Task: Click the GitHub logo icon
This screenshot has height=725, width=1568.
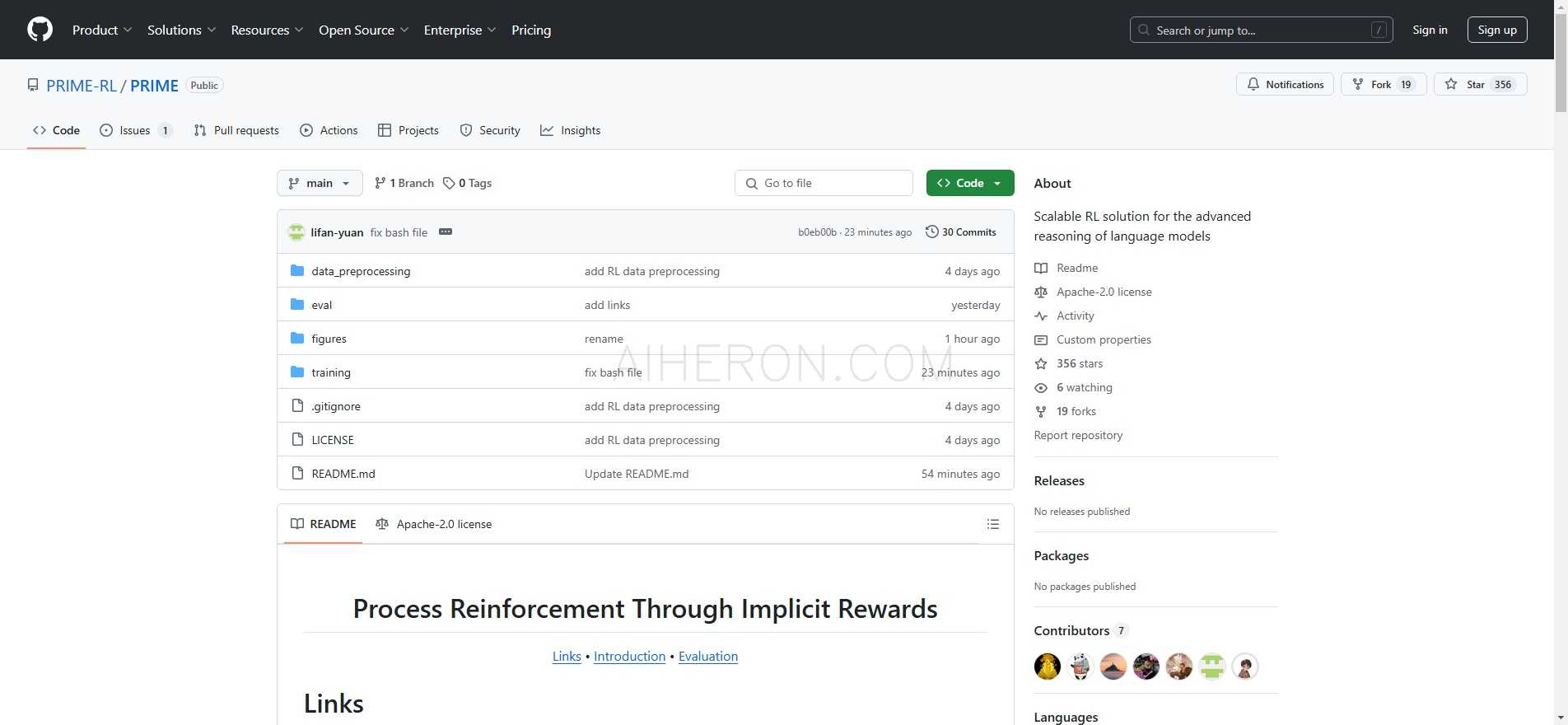Action: click(x=40, y=30)
